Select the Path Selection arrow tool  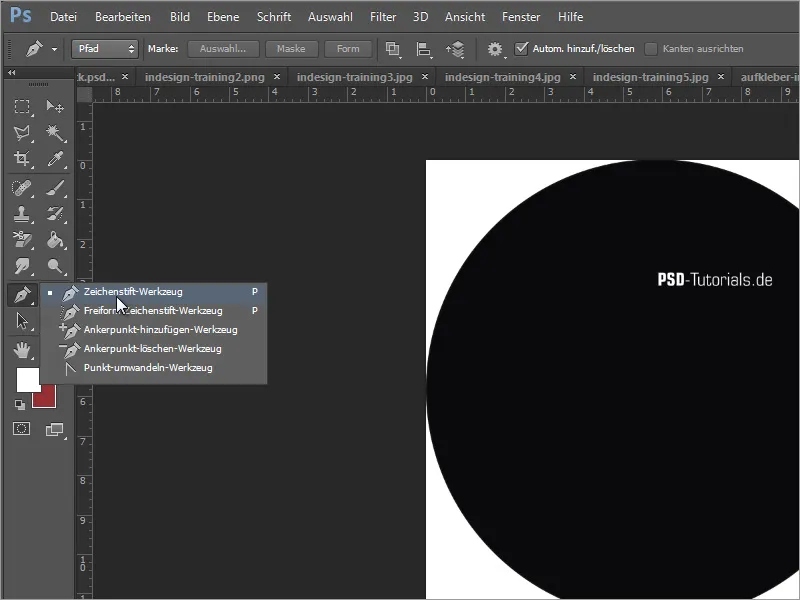22,321
